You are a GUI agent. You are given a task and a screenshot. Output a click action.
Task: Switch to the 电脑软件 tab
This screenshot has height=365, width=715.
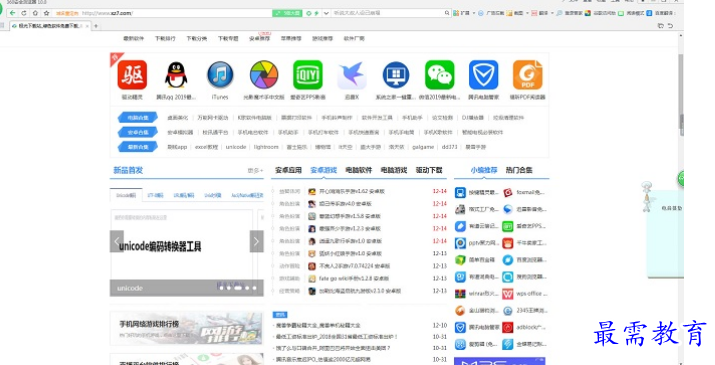pyautogui.click(x=359, y=170)
